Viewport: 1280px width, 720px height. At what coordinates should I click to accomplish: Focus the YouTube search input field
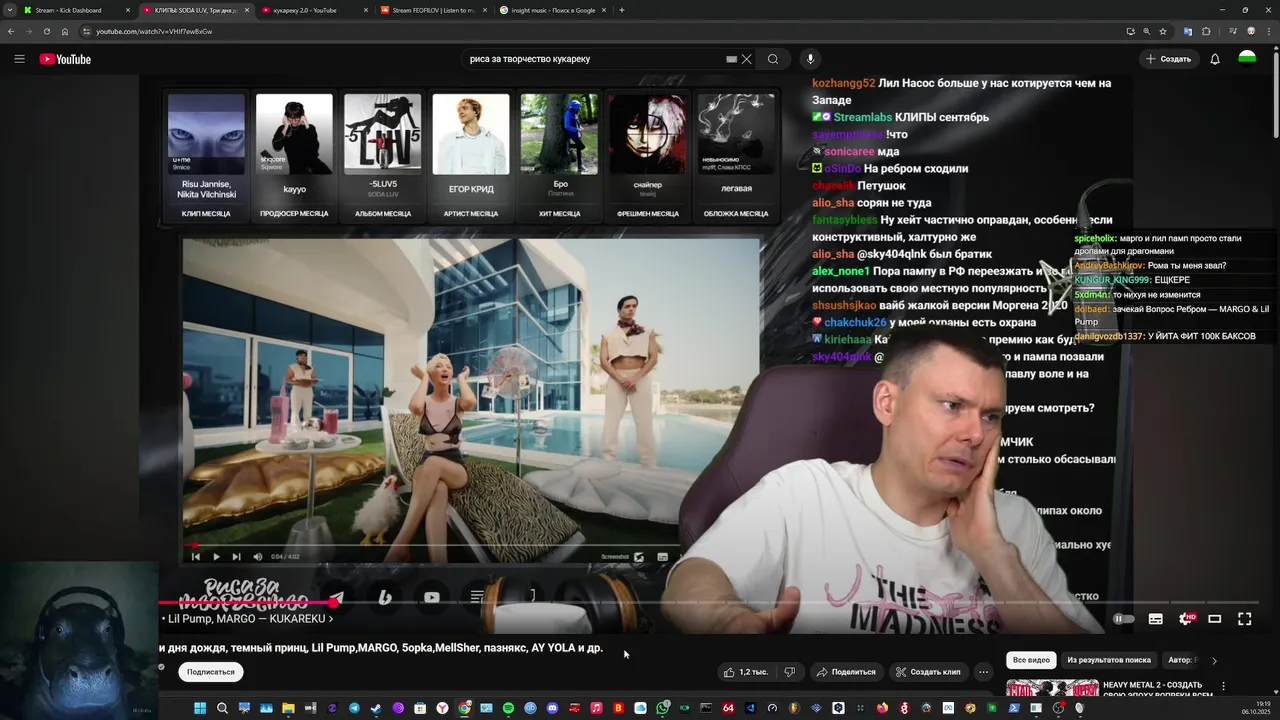click(595, 59)
